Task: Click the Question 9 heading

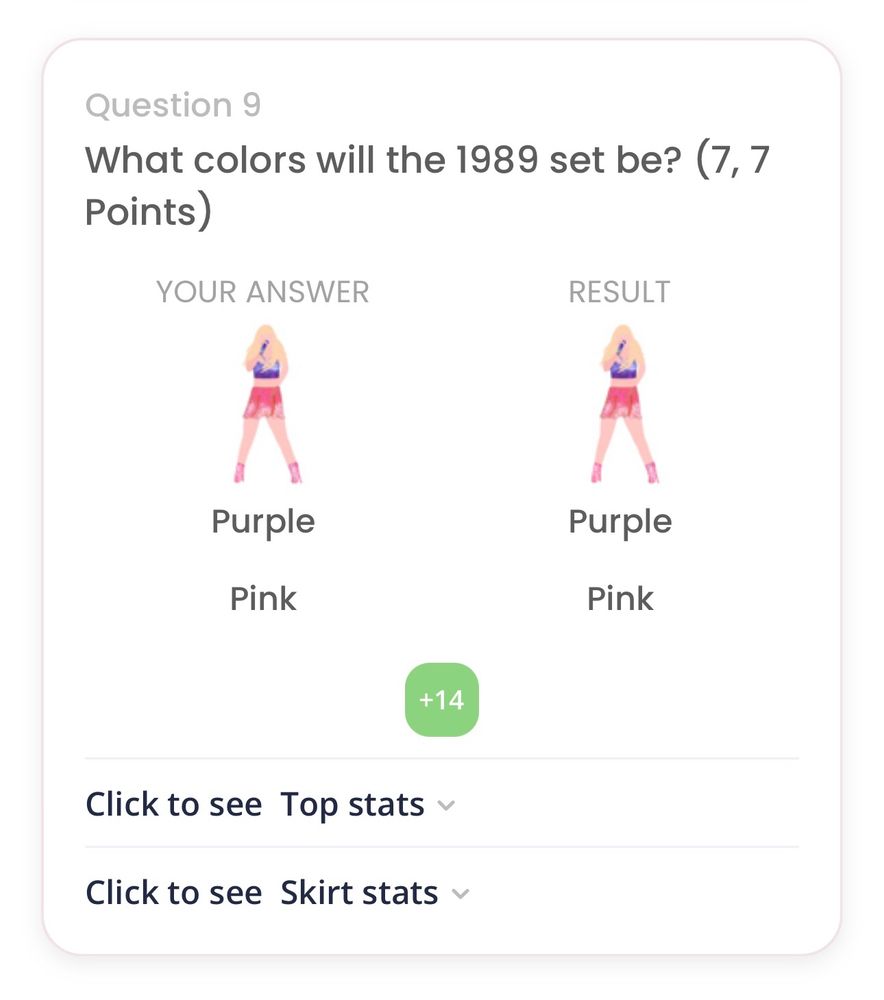Action: tap(173, 105)
